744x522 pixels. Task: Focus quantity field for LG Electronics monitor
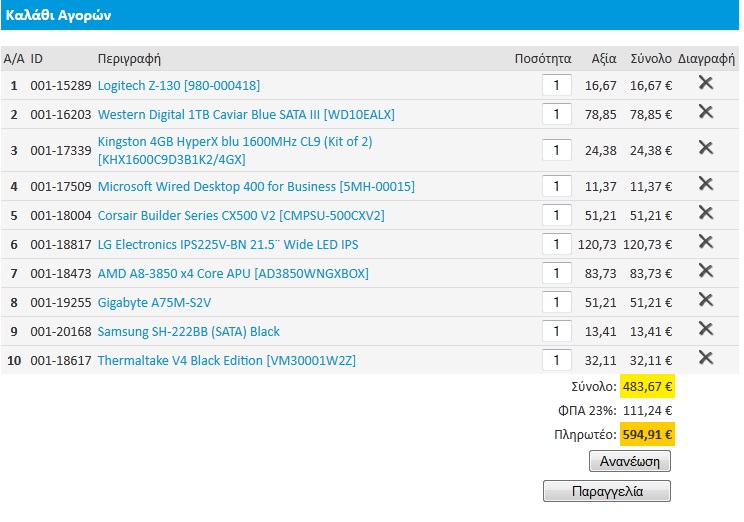557,244
